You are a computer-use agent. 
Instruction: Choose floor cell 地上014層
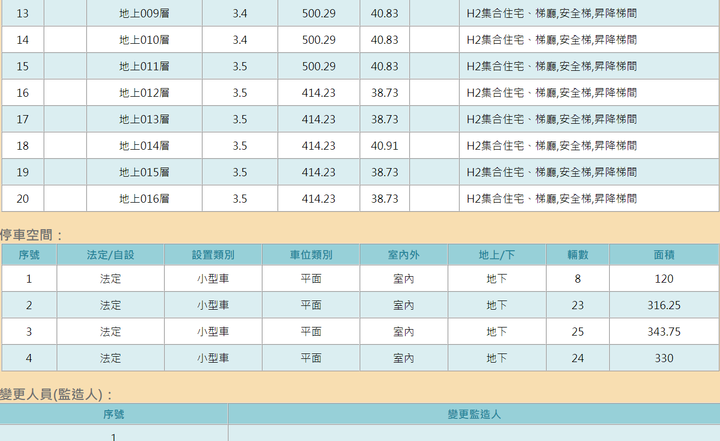144,146
